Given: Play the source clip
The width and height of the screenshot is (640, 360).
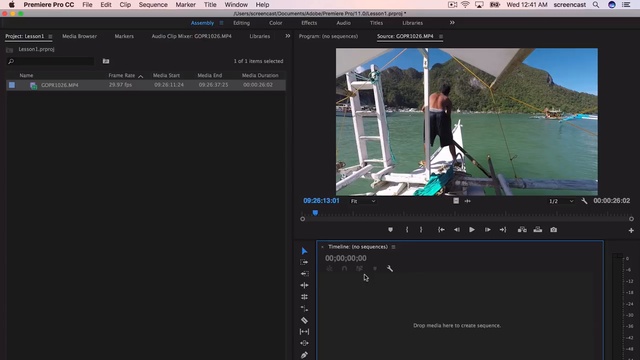Looking at the screenshot, I should 472,230.
